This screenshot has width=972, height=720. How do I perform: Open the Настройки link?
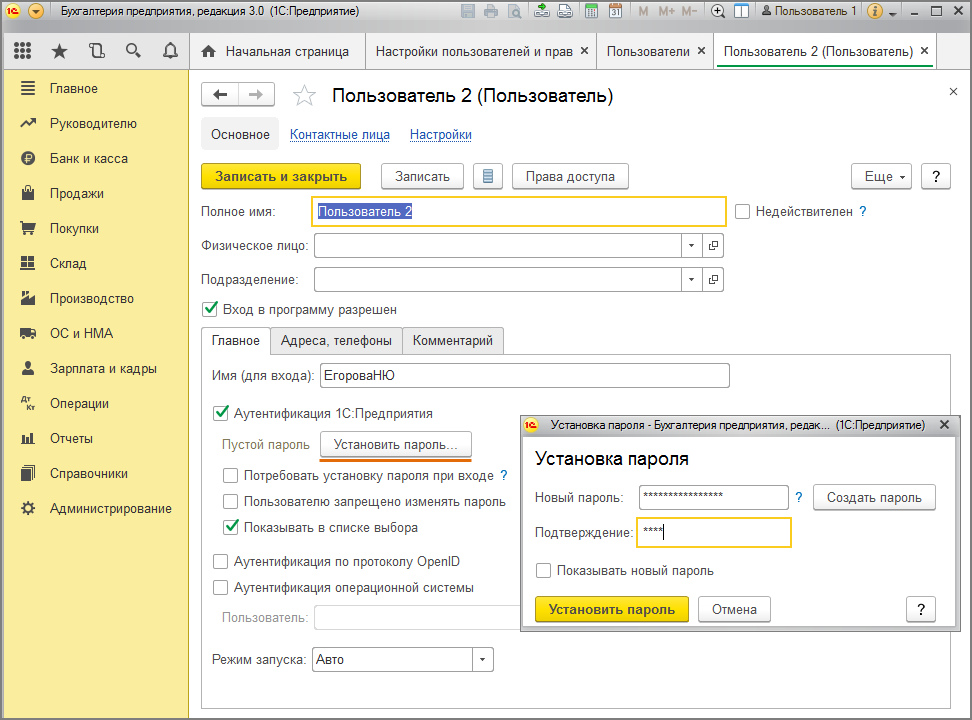tap(441, 135)
